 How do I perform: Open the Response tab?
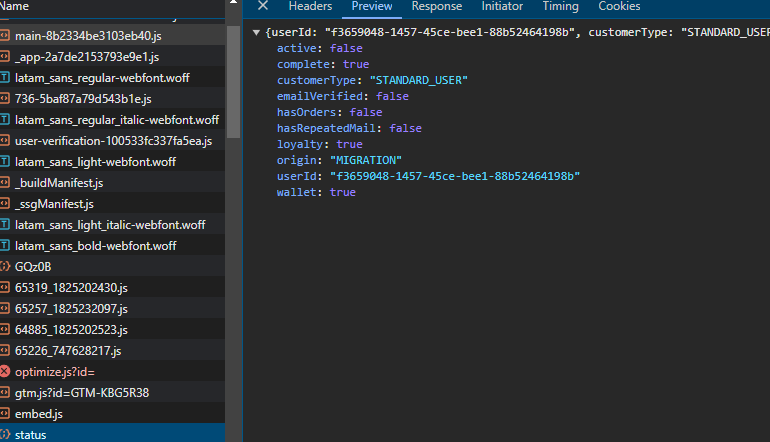pos(436,6)
